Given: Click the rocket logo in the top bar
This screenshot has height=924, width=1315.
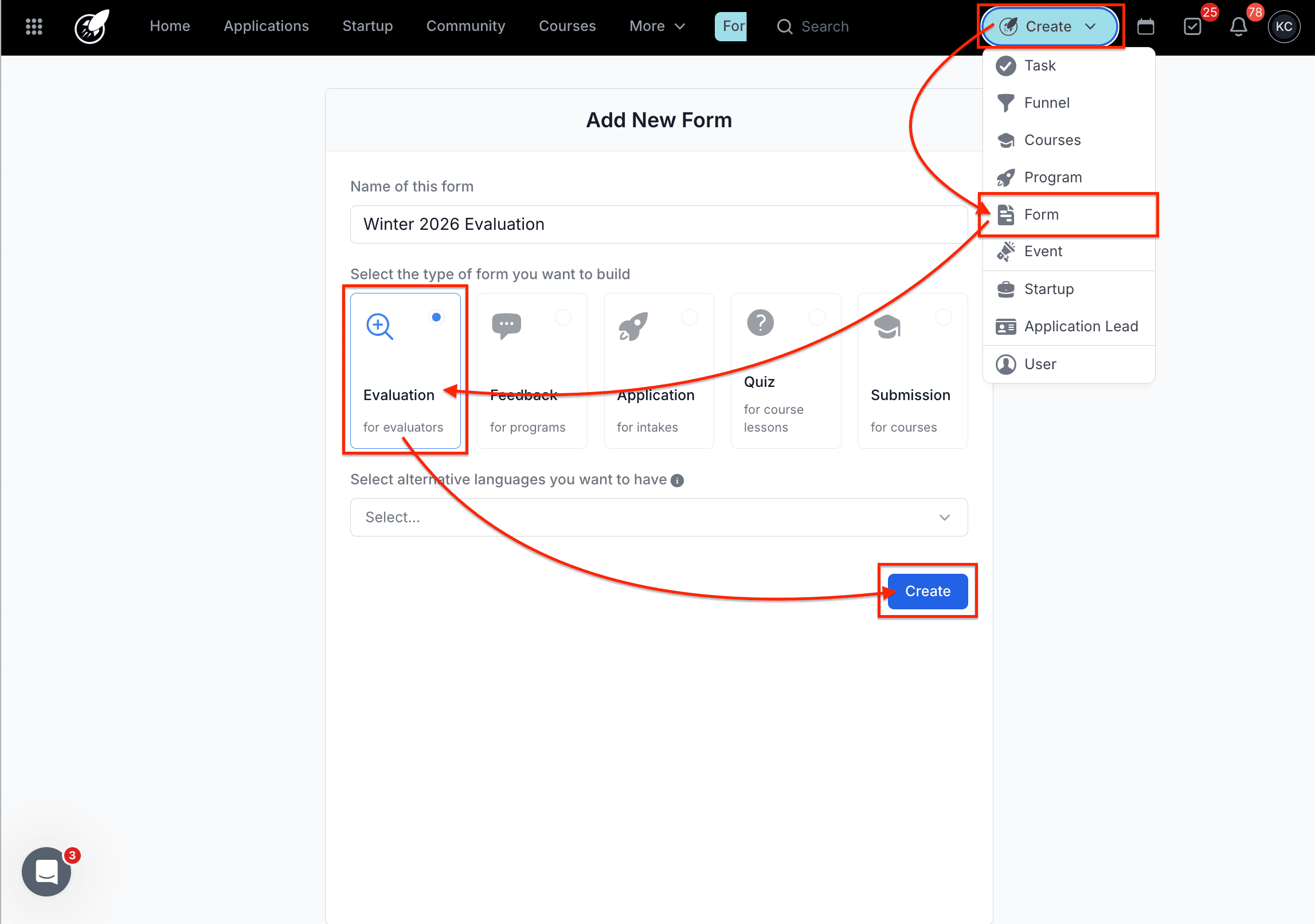Looking at the screenshot, I should 90,26.
